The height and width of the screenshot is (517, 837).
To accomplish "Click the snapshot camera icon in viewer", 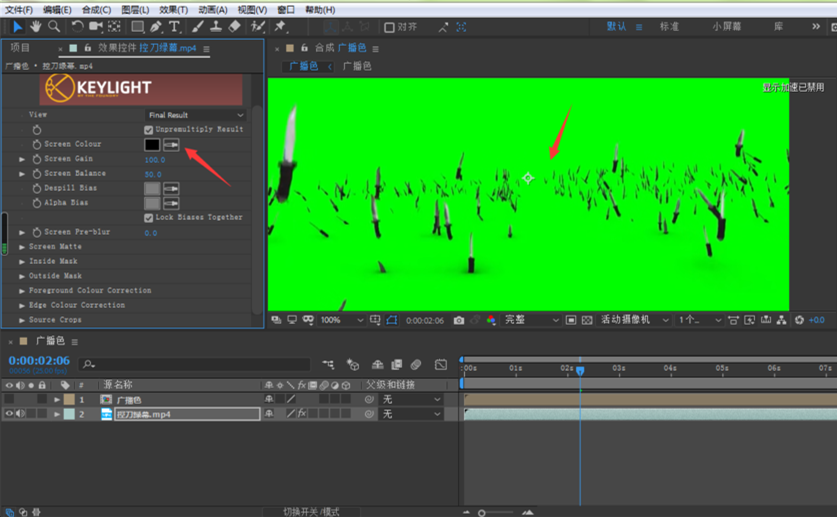I will 459,320.
